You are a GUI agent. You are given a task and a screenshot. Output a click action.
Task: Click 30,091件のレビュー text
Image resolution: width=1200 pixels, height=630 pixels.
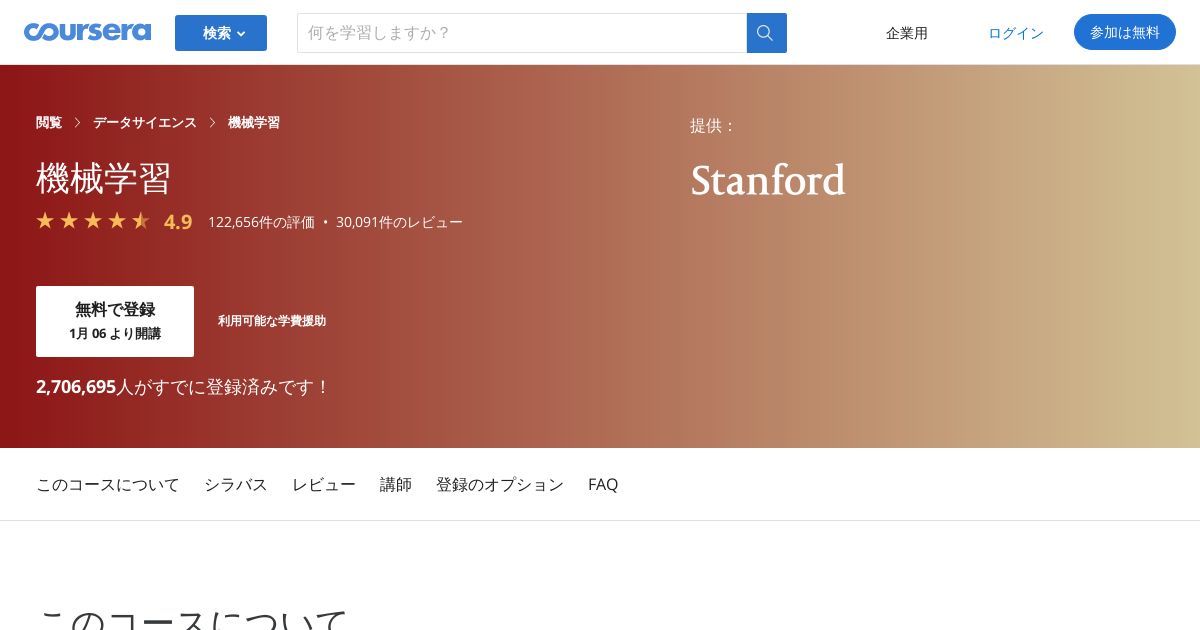(x=399, y=222)
